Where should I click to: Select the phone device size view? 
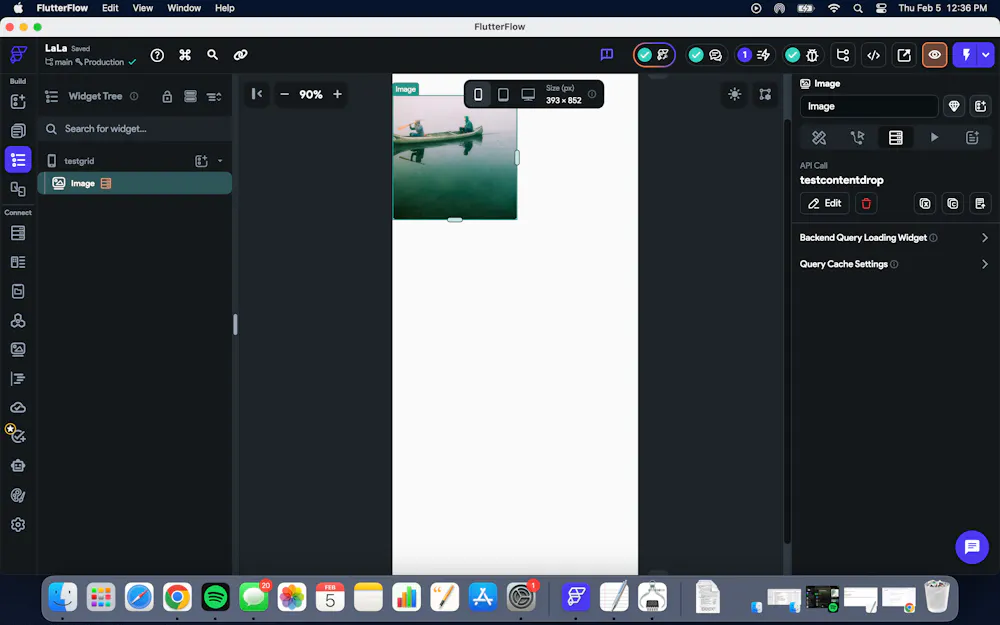point(478,95)
